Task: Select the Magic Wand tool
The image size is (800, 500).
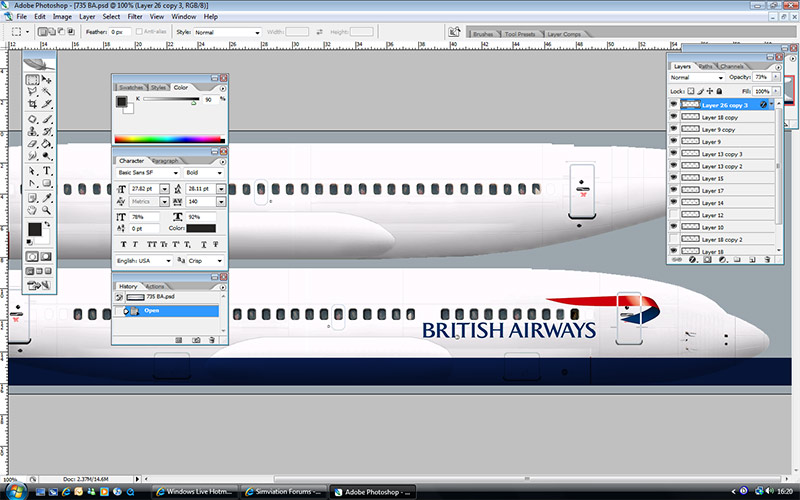Action: click(46, 92)
